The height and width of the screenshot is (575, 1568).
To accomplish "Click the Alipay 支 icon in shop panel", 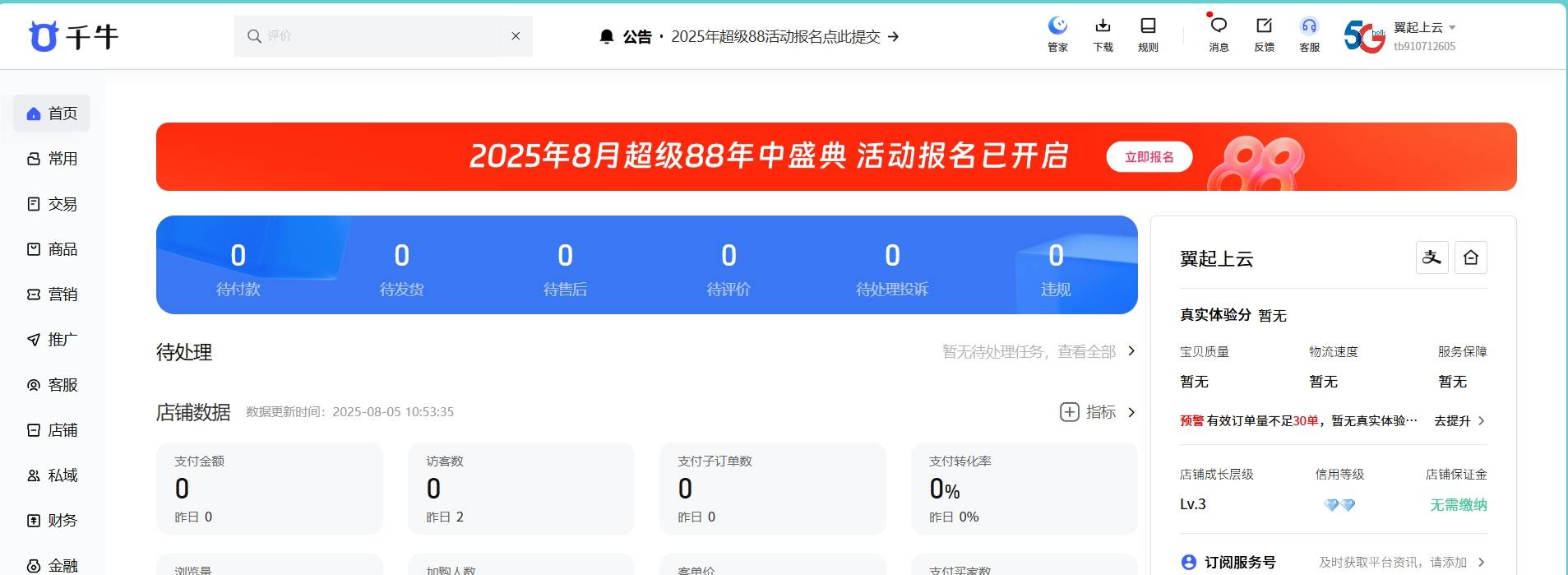I will point(1432,257).
